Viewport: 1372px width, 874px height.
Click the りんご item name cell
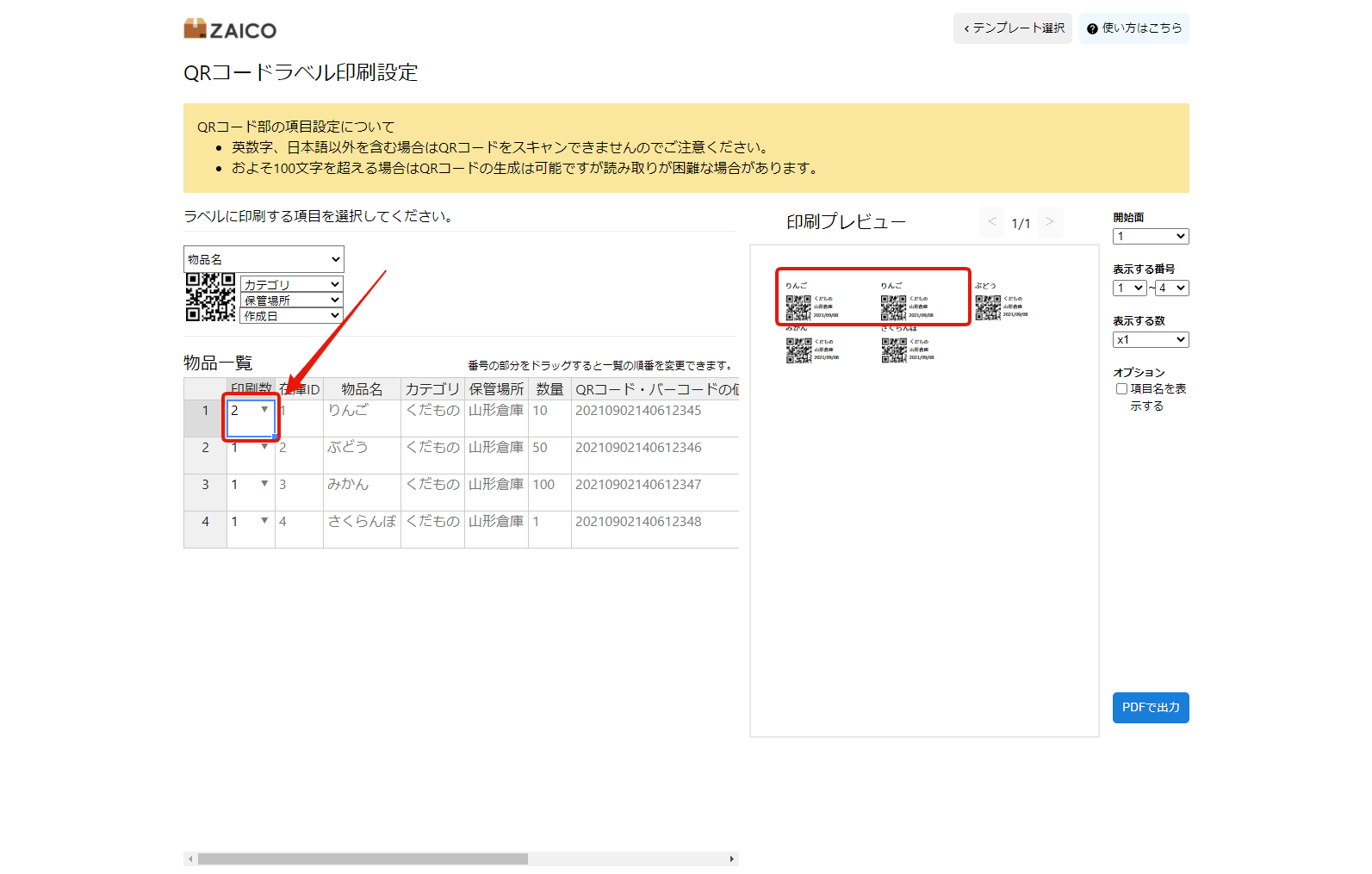click(362, 418)
